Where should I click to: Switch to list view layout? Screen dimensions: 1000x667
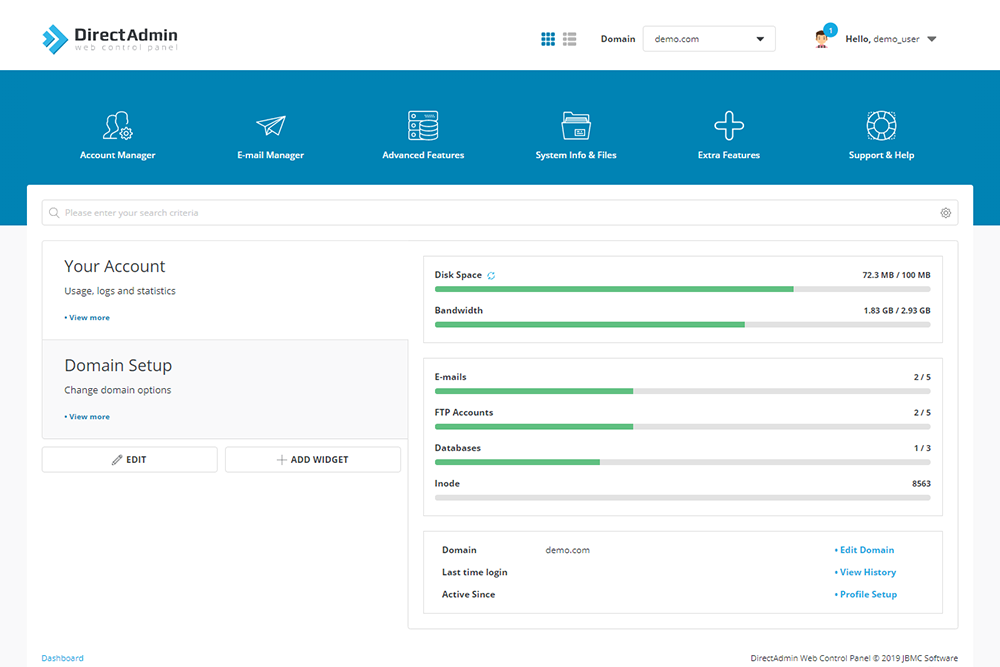tap(570, 39)
